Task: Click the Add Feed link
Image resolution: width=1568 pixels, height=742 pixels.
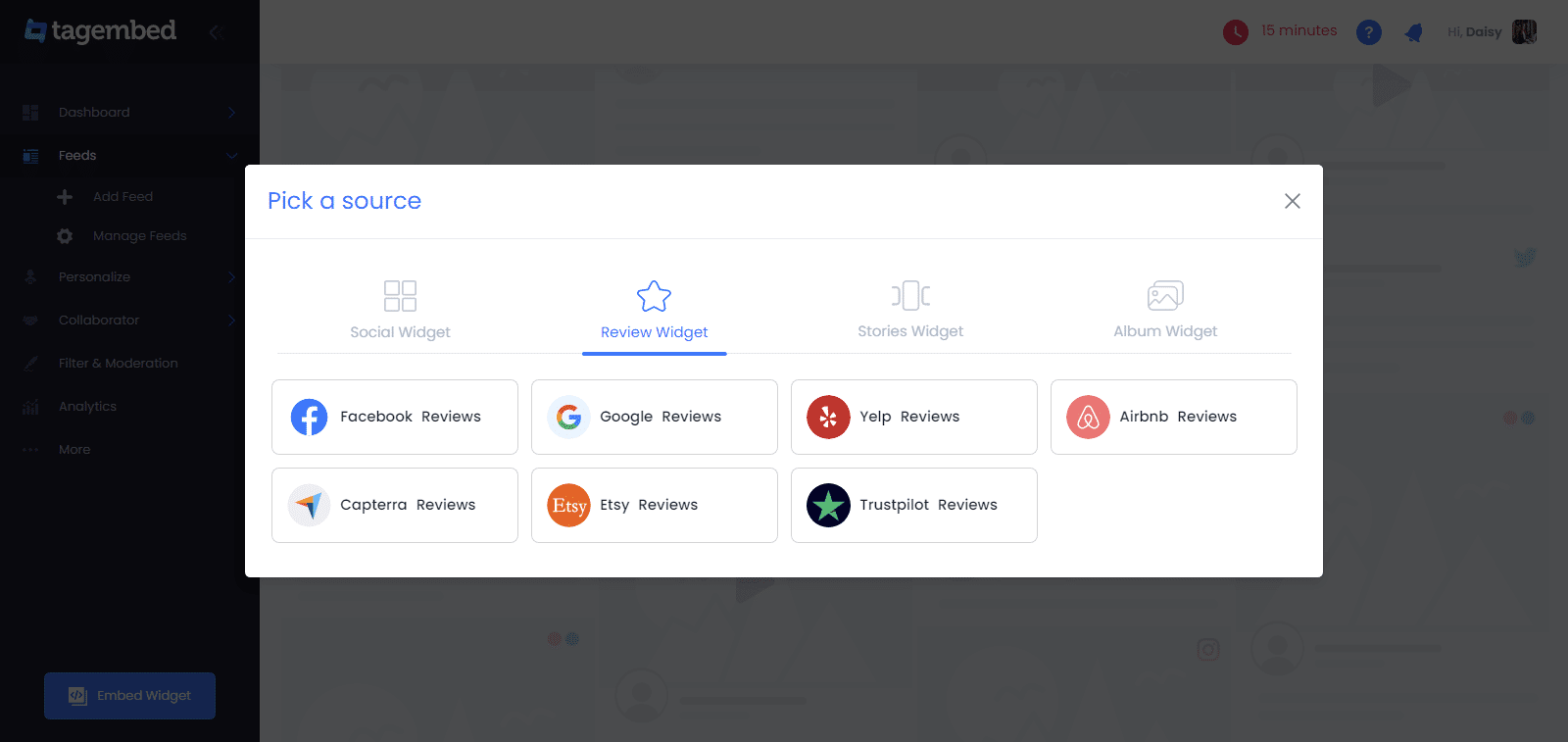Action: click(122, 197)
